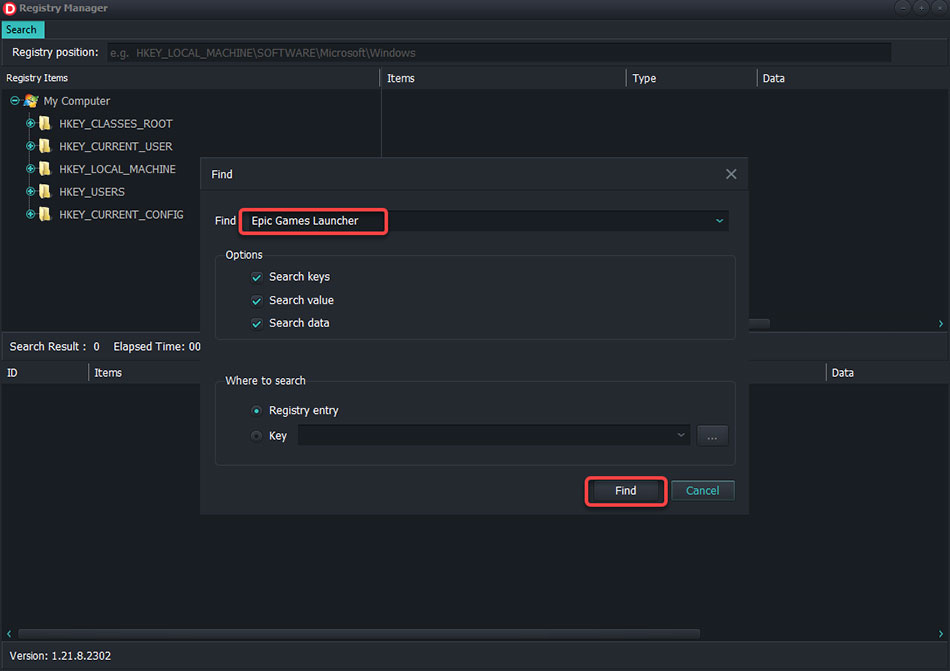
Task: Click the bottom horizontal scrollbar
Action: (x=359, y=633)
